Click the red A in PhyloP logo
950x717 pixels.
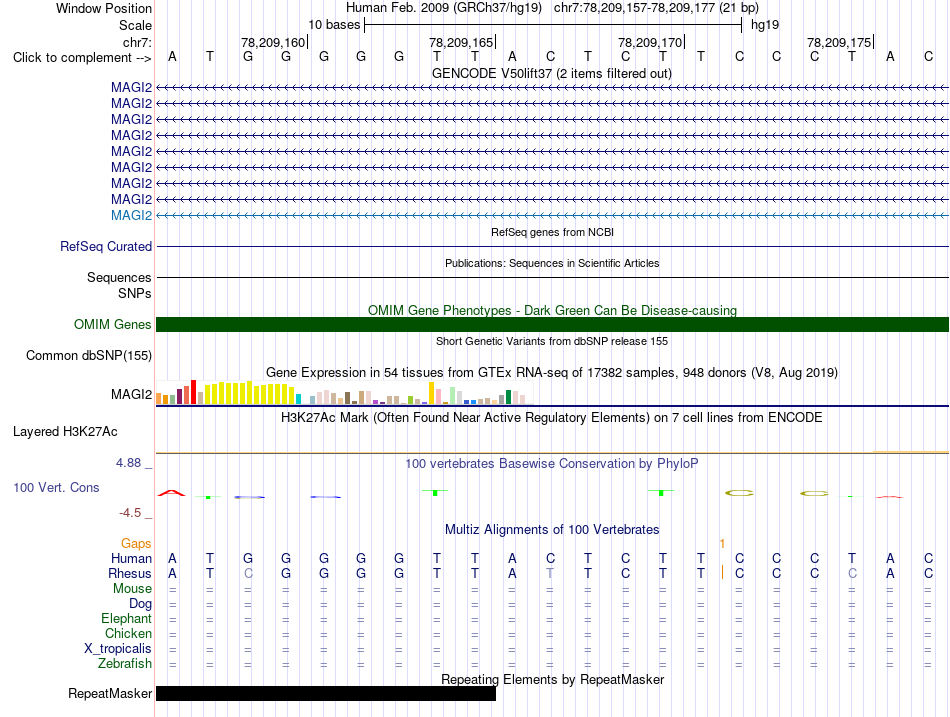171,493
